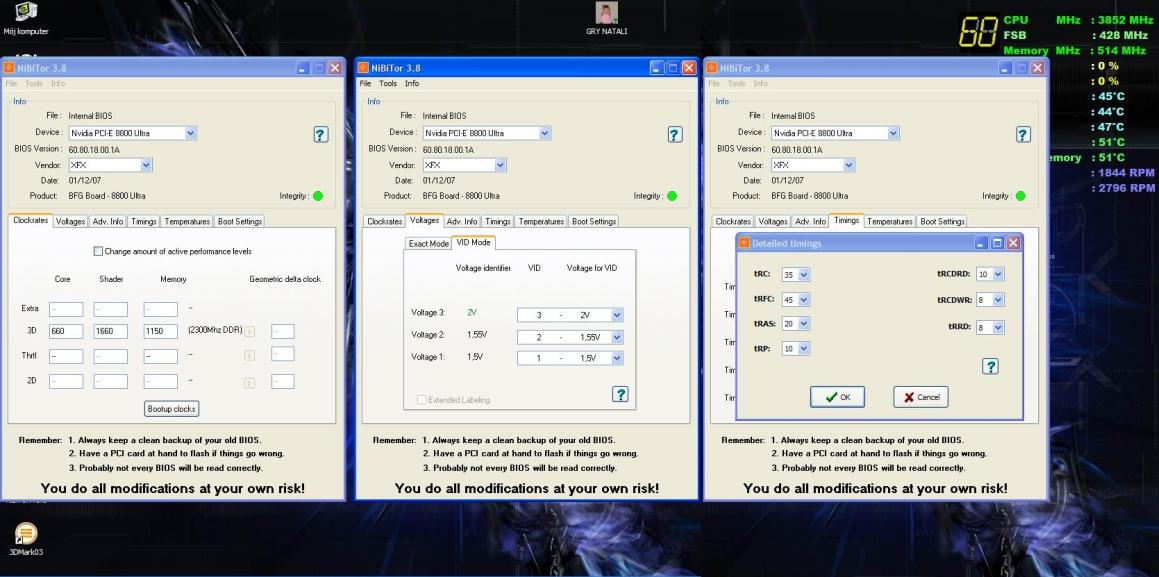The width and height of the screenshot is (1159, 577).
Task: Open the tRCDRD timing dropdown
Action: 998,274
